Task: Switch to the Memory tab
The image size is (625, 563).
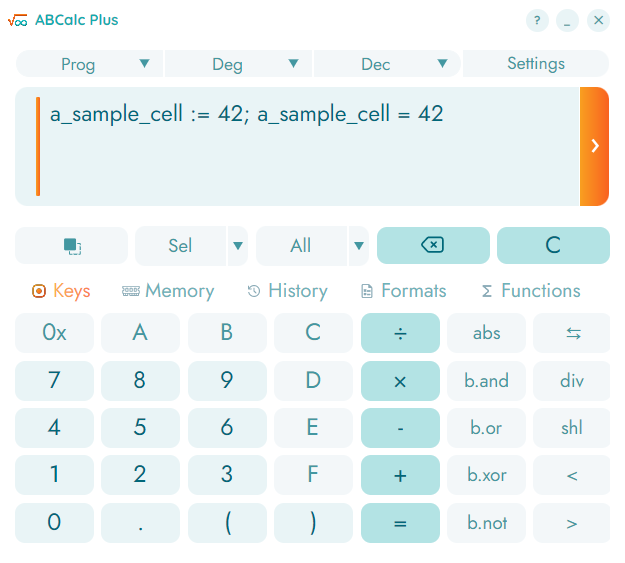Action: [168, 291]
